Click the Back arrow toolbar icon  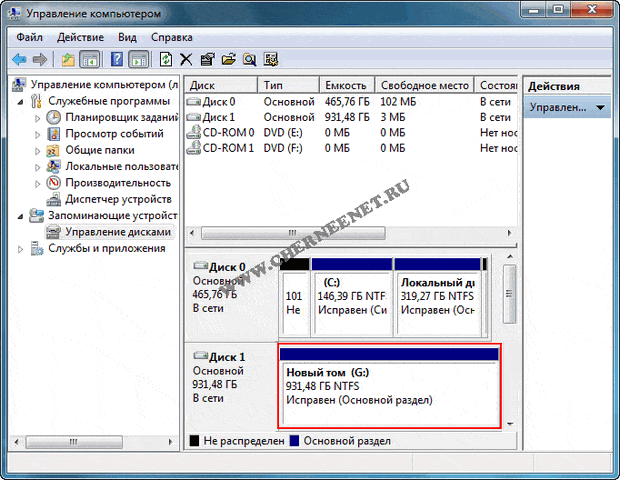click(19, 60)
